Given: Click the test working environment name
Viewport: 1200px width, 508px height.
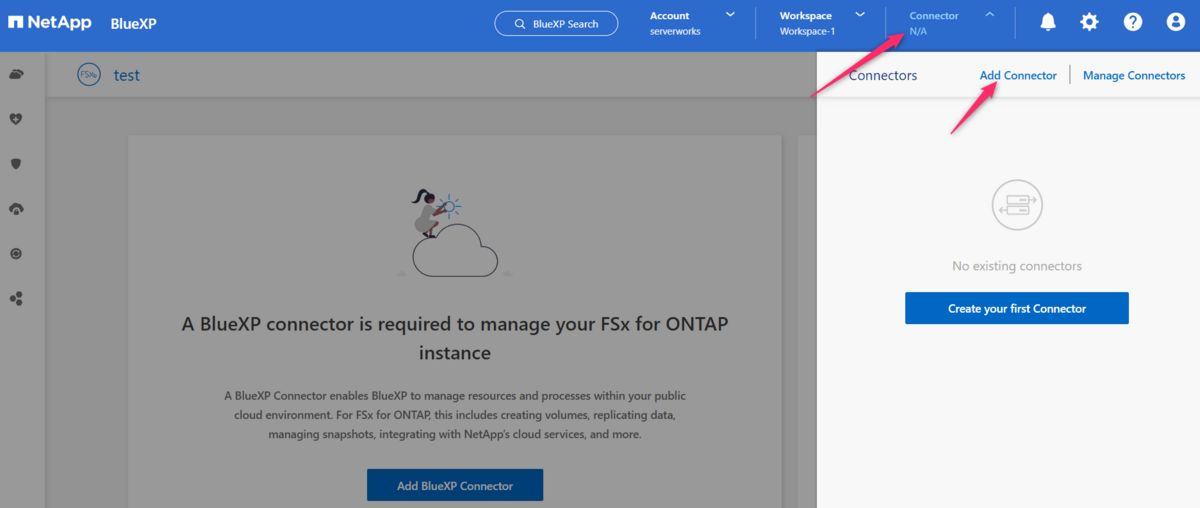Looking at the screenshot, I should (126, 75).
